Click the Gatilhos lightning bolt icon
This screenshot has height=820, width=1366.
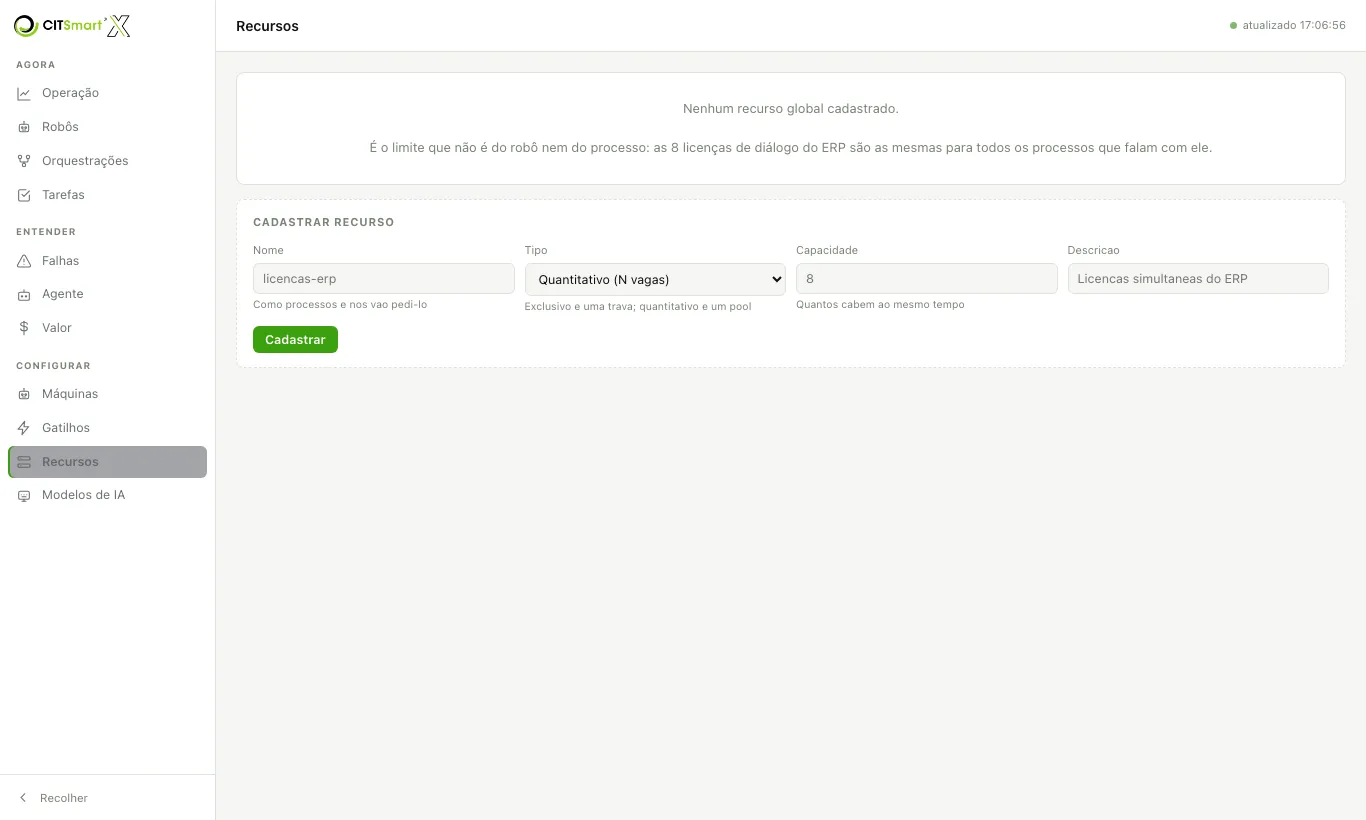point(24,428)
